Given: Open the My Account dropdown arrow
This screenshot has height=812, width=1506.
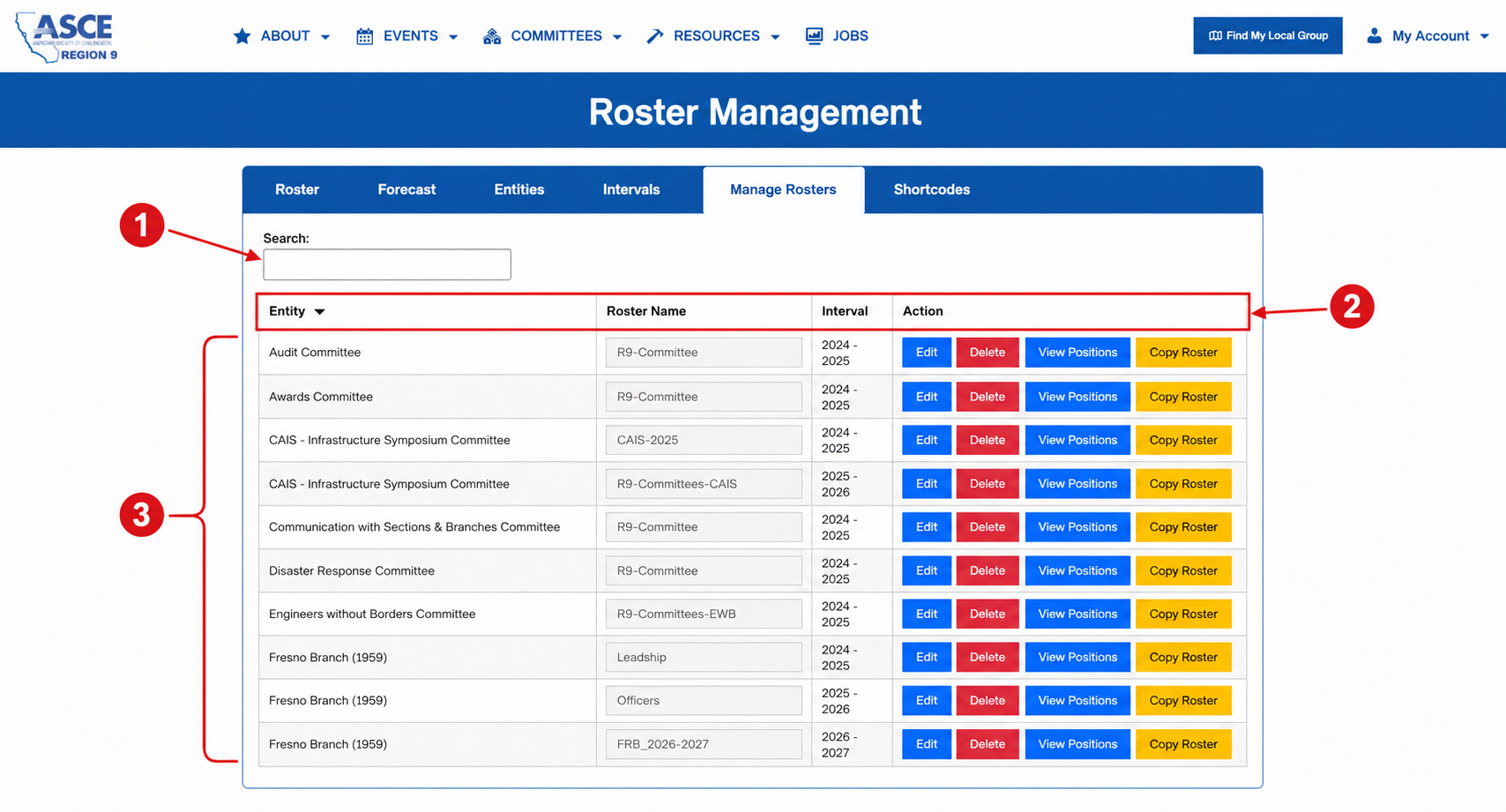Looking at the screenshot, I should coord(1484,37).
